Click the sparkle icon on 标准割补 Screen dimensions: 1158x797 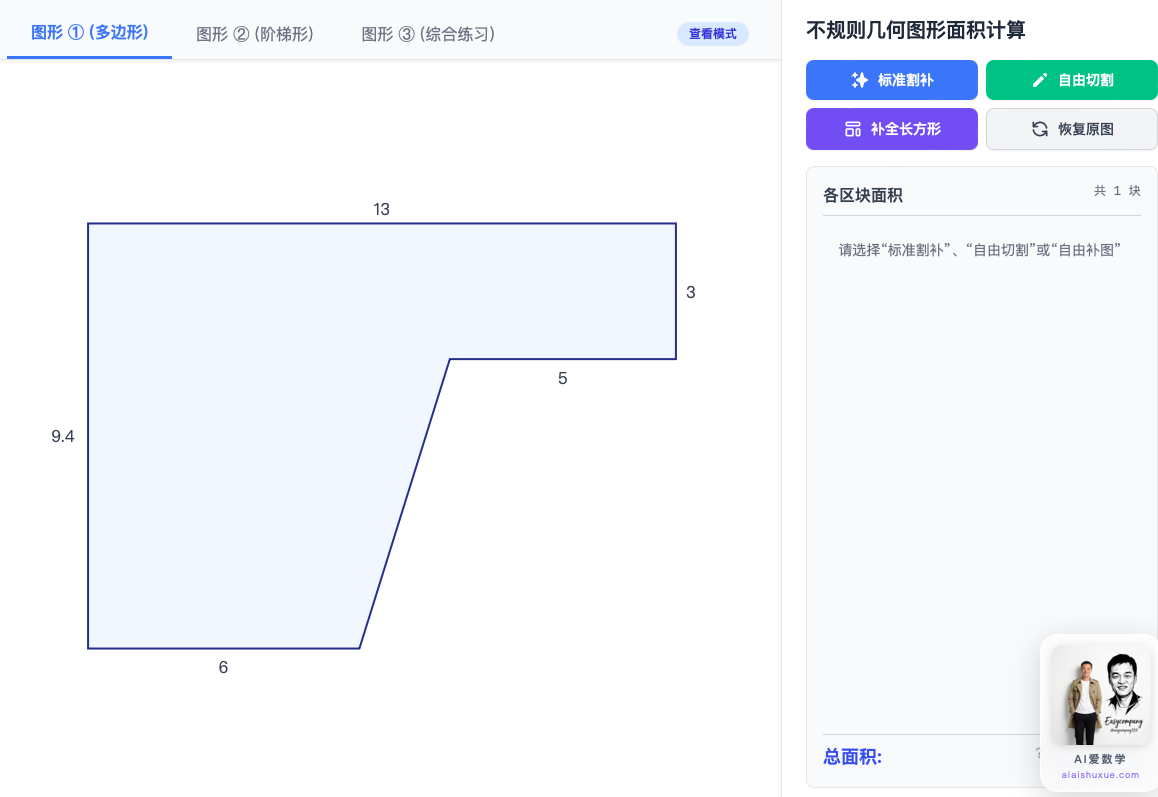(x=859, y=80)
